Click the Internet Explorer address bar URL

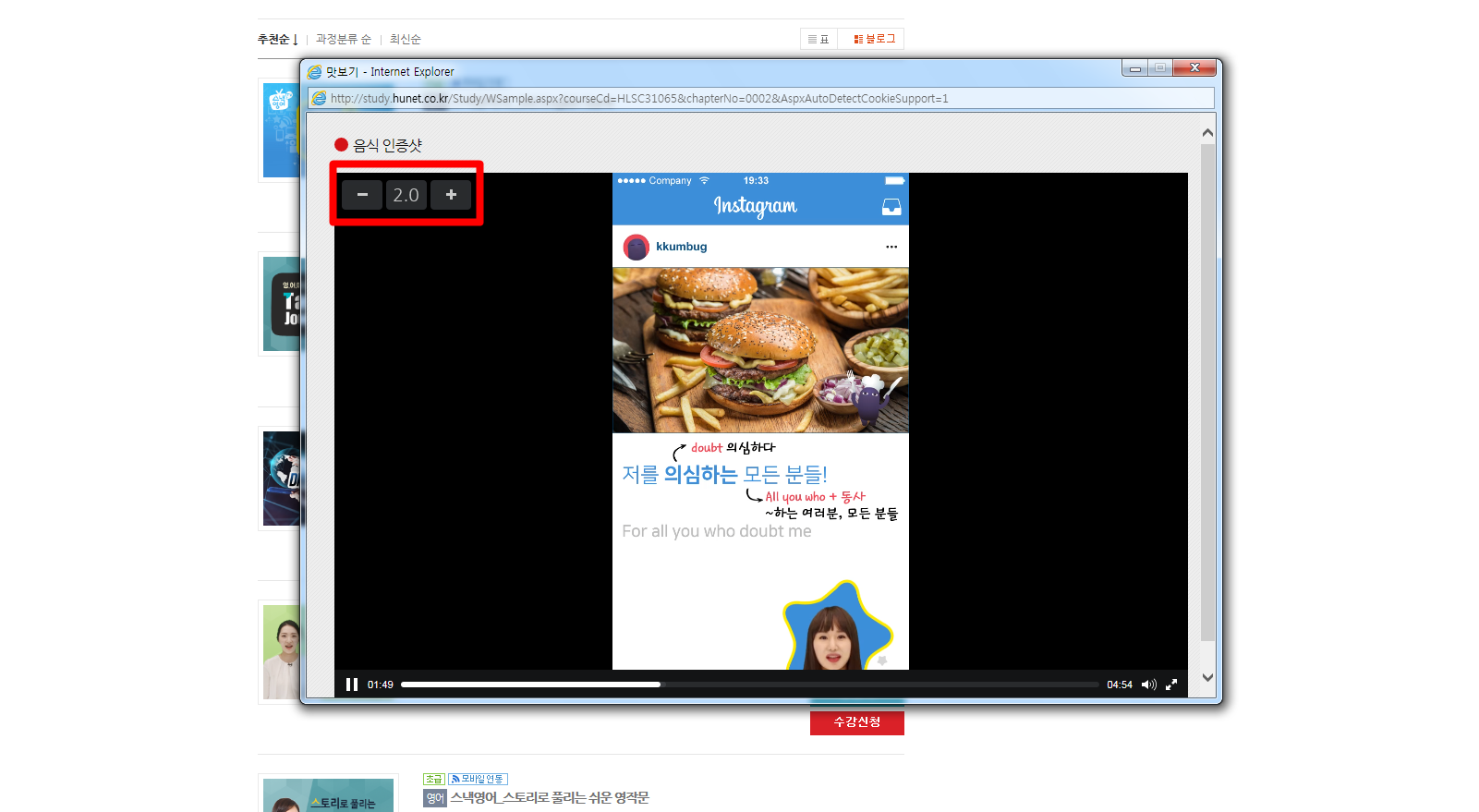[x=639, y=98]
